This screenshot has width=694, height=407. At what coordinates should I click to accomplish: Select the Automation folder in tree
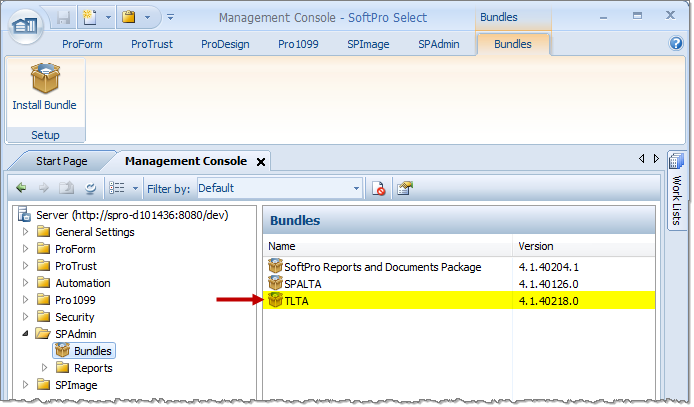(x=83, y=283)
